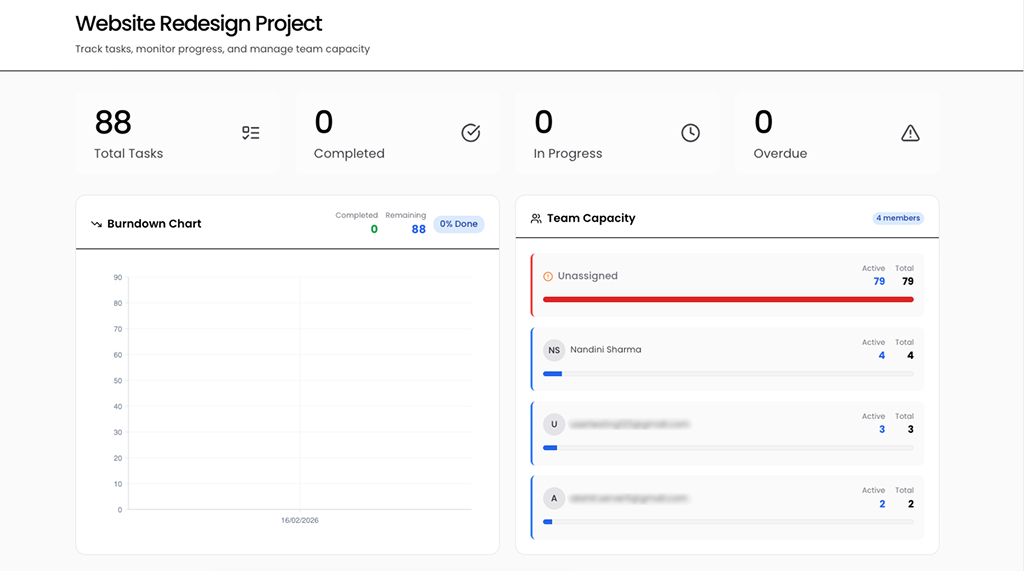Click the Overdue card label
Image resolution: width=1024 pixels, height=571 pixels.
(780, 154)
